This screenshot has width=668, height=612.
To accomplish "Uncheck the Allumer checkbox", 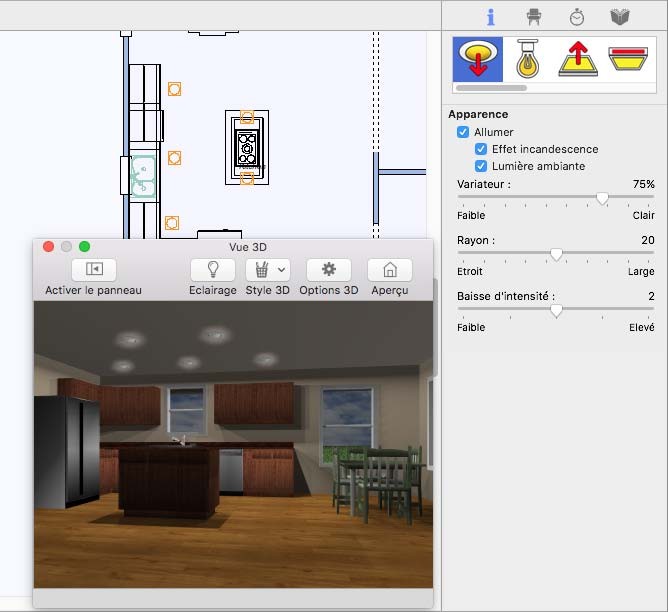I will tap(464, 132).
